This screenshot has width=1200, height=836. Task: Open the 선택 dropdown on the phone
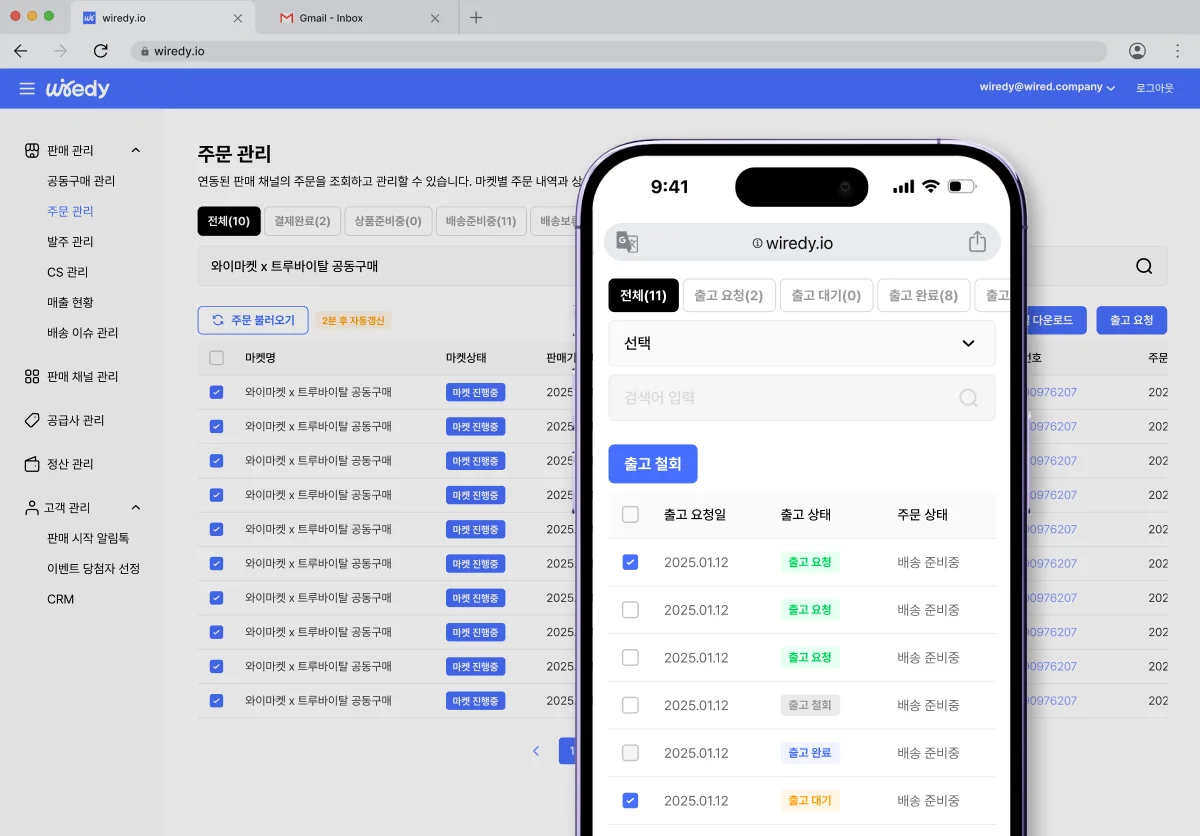pyautogui.click(x=801, y=343)
